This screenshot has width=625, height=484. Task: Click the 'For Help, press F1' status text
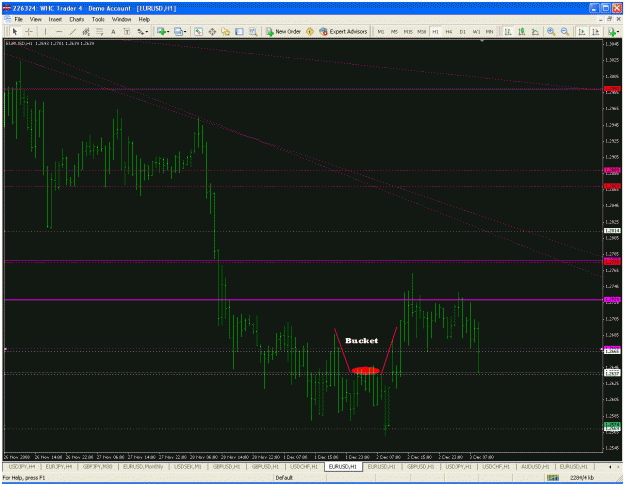tap(24, 478)
